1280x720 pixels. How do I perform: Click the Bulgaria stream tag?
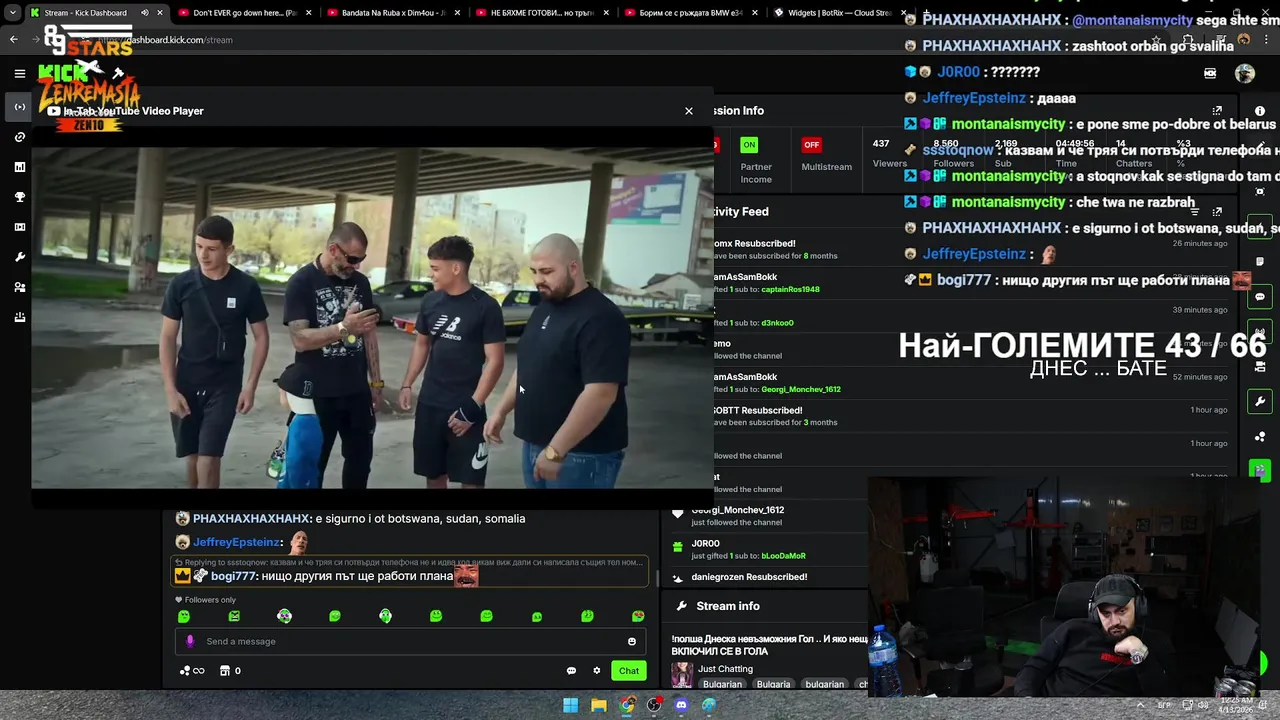pyautogui.click(x=773, y=685)
